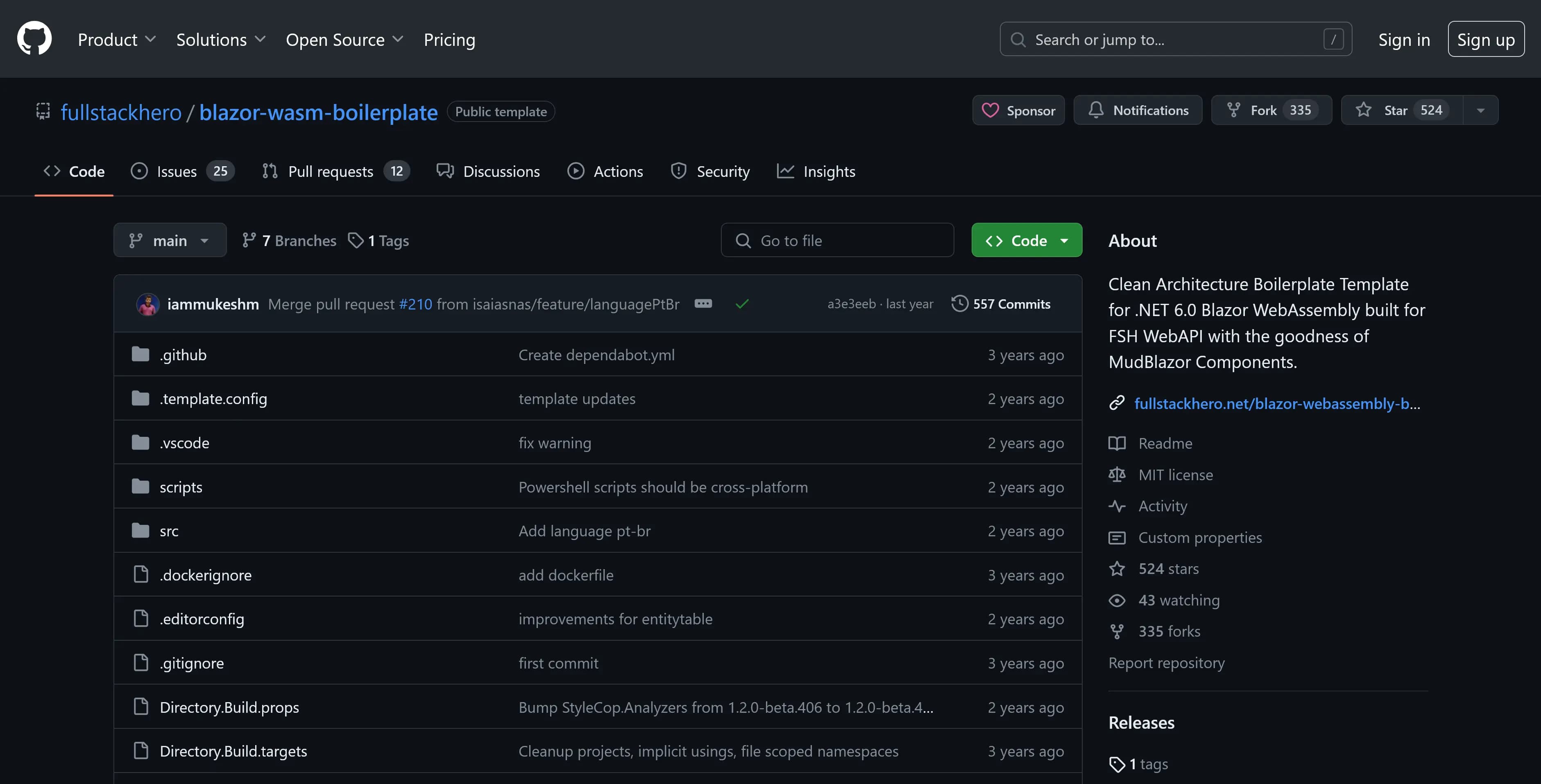The image size is (1541, 784).
Task: Open pull request #210 link
Action: (415, 304)
